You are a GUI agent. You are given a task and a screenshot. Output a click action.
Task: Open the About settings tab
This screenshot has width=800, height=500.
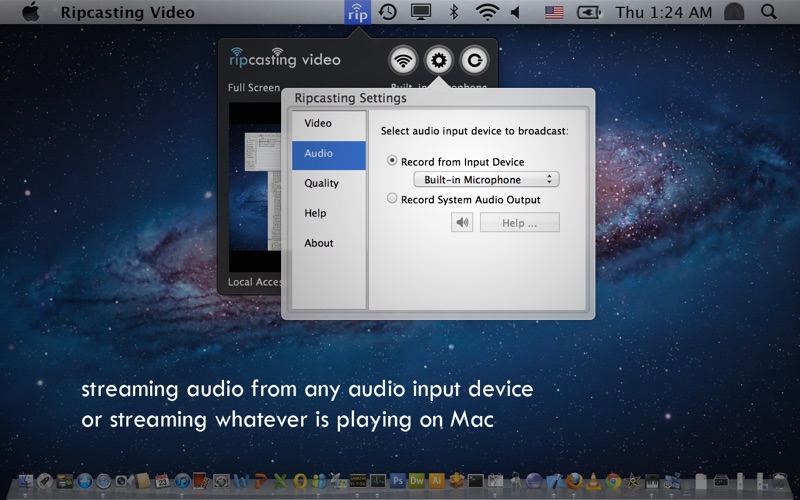(329, 243)
